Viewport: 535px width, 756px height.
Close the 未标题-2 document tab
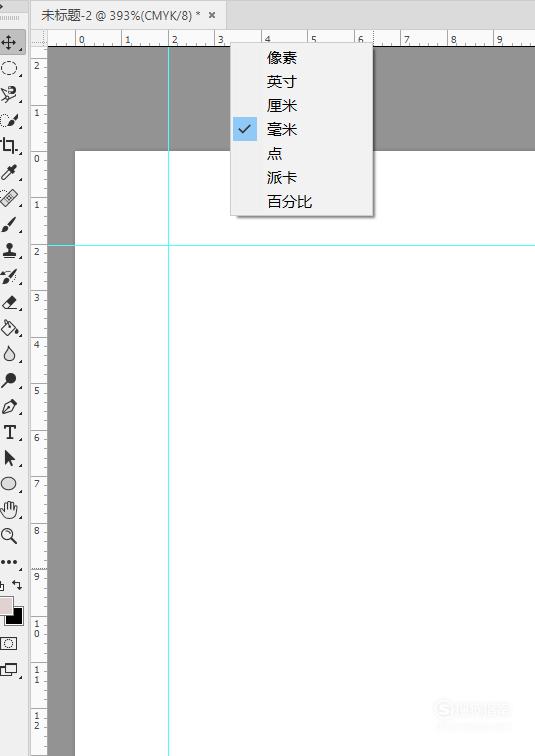[x=212, y=15]
